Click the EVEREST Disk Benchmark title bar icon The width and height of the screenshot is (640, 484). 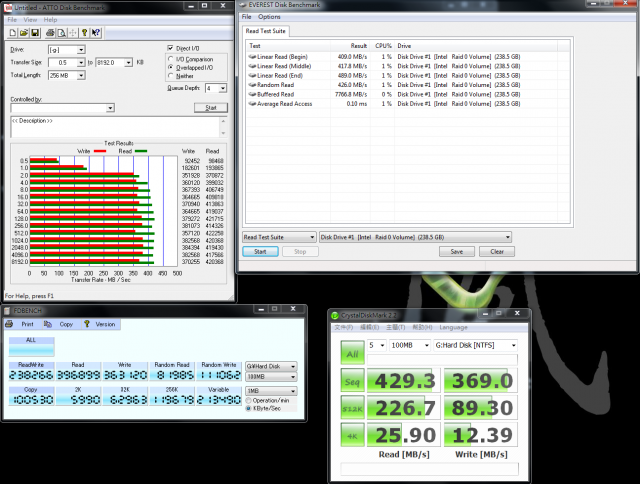coord(243,5)
